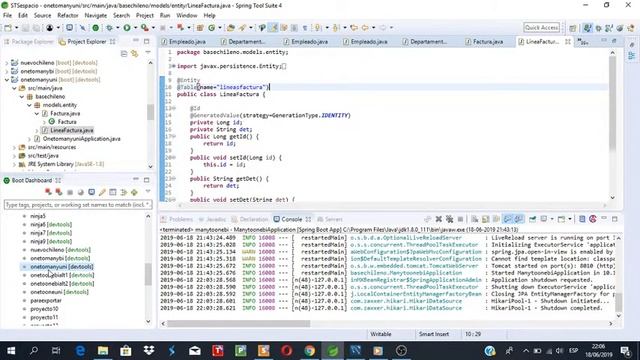This screenshot has height=360, width=640.
Task: Click the Debug bug icon in toolbar
Action: tap(109, 28)
